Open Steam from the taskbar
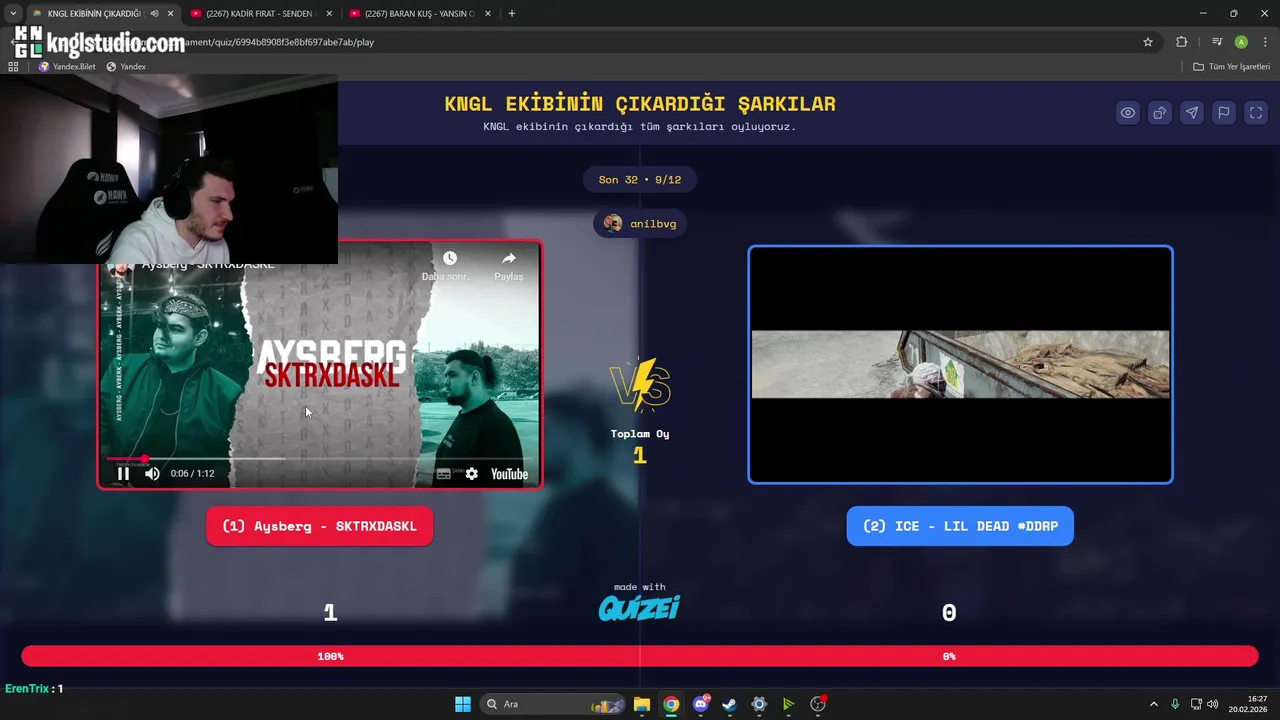 click(730, 704)
